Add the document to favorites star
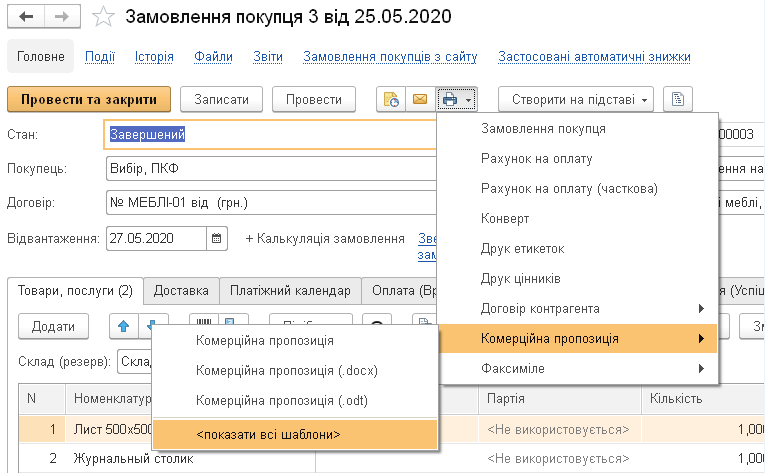The height and width of the screenshot is (473, 765). [x=103, y=17]
